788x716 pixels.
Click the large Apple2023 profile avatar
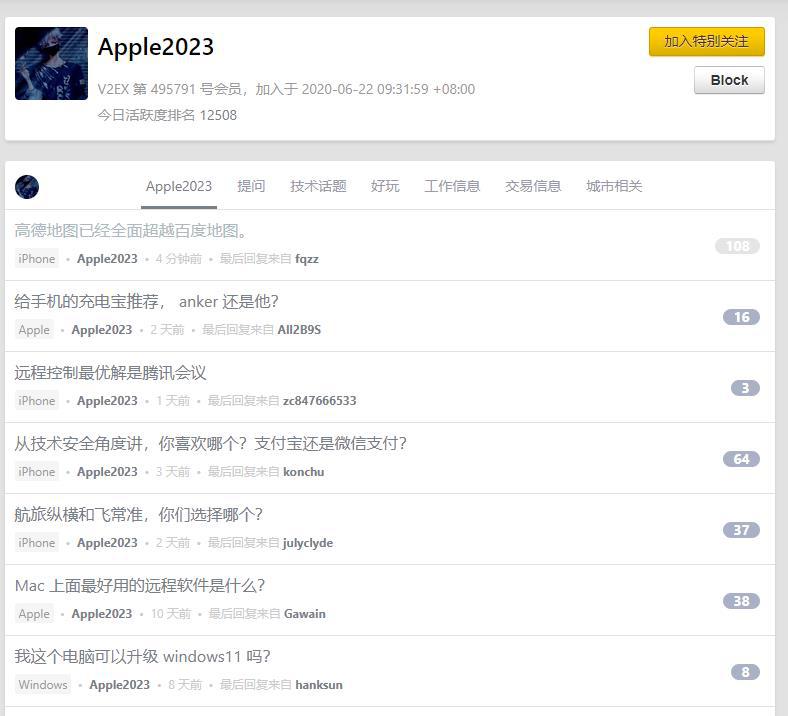click(x=51, y=64)
